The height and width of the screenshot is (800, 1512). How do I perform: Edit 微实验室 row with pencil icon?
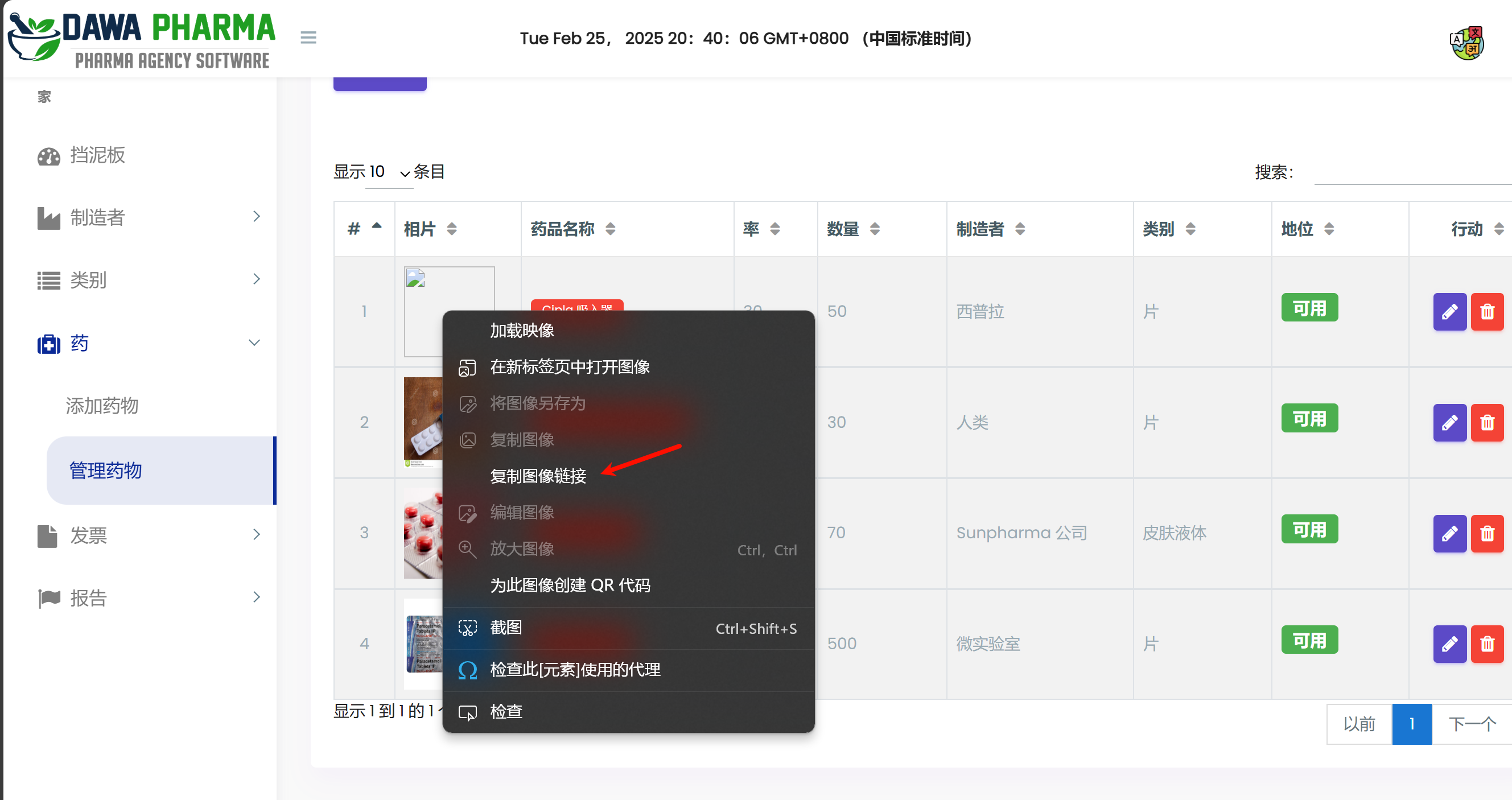(1450, 645)
